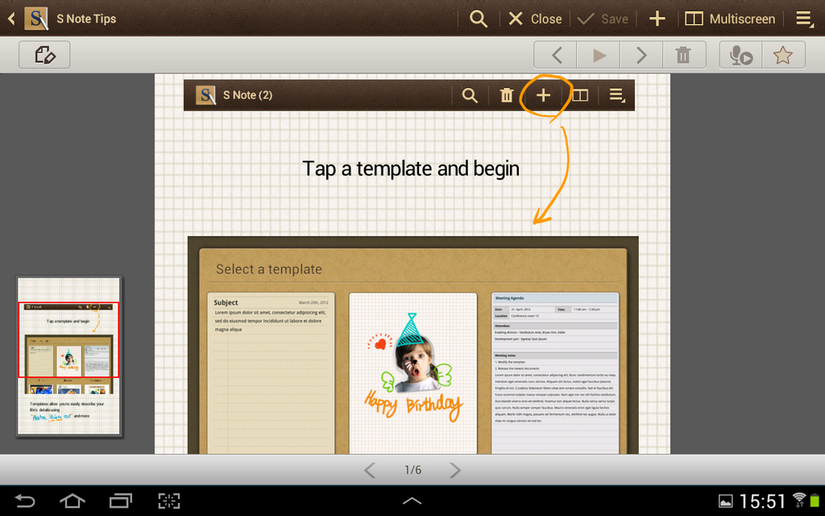Tap multiscreen icon in S Note (2) bar

pos(580,95)
